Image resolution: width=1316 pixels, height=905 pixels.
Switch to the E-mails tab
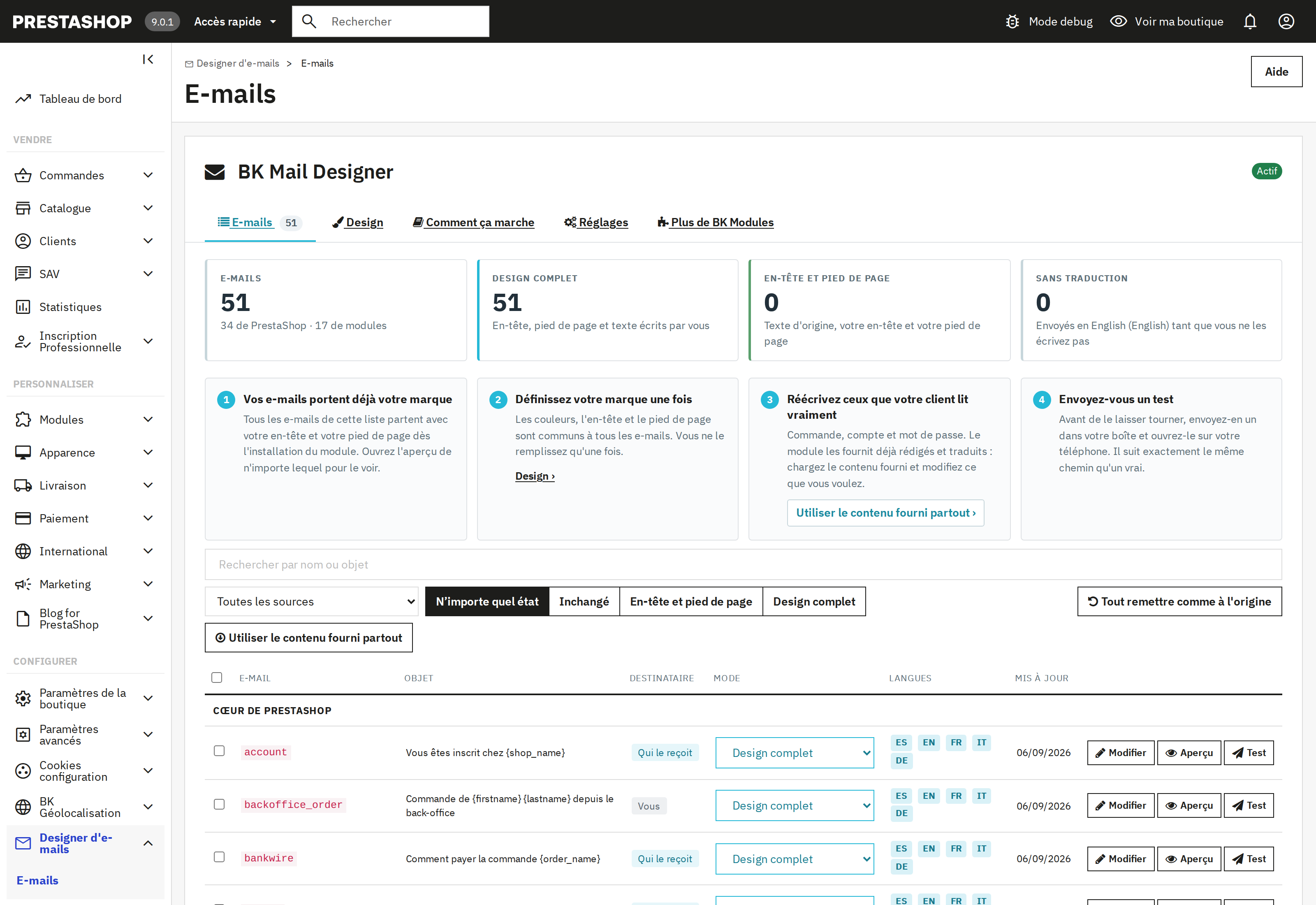coord(260,222)
